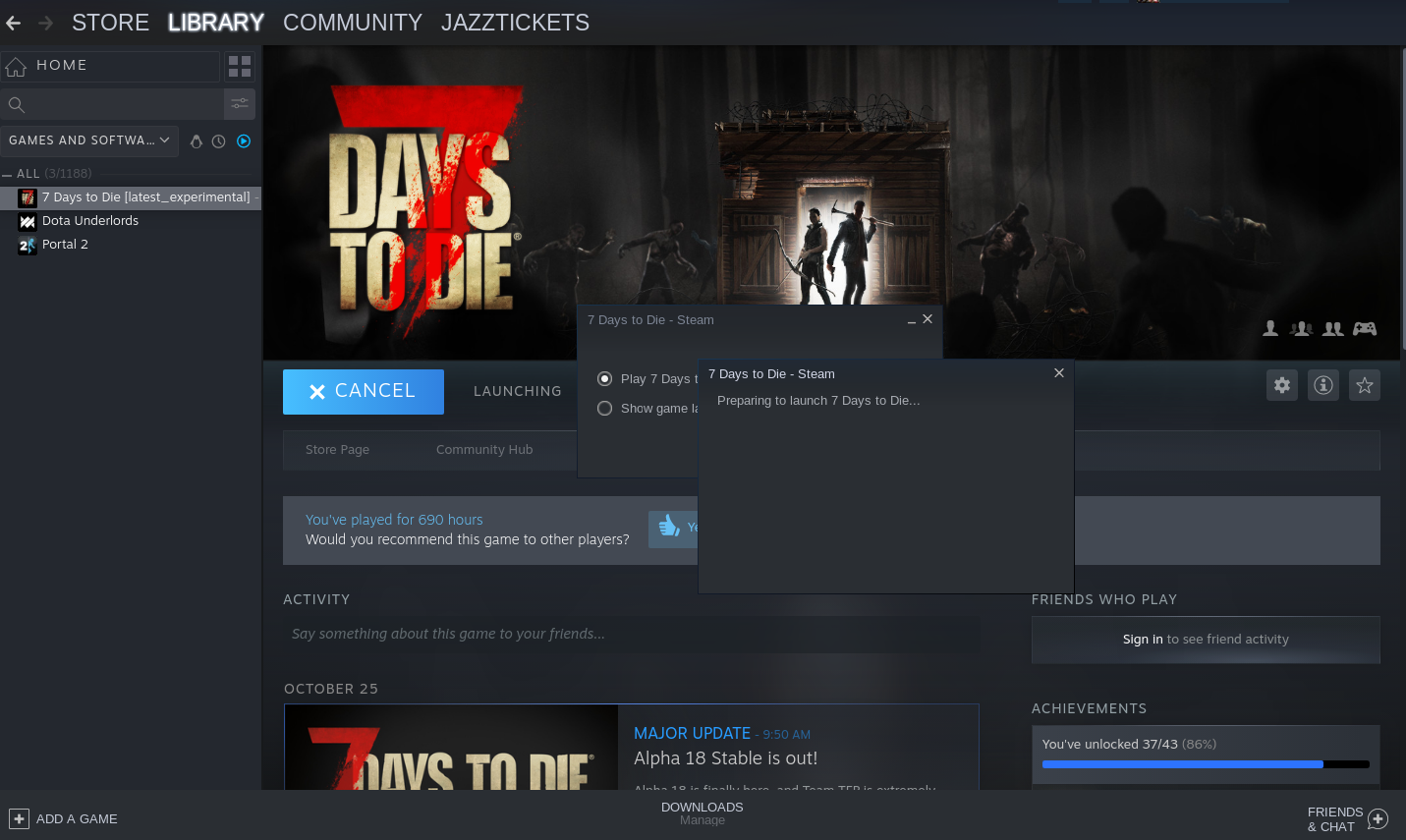This screenshot has width=1406, height=840.
Task: Click Sign in link for friend activity
Action: point(1143,640)
